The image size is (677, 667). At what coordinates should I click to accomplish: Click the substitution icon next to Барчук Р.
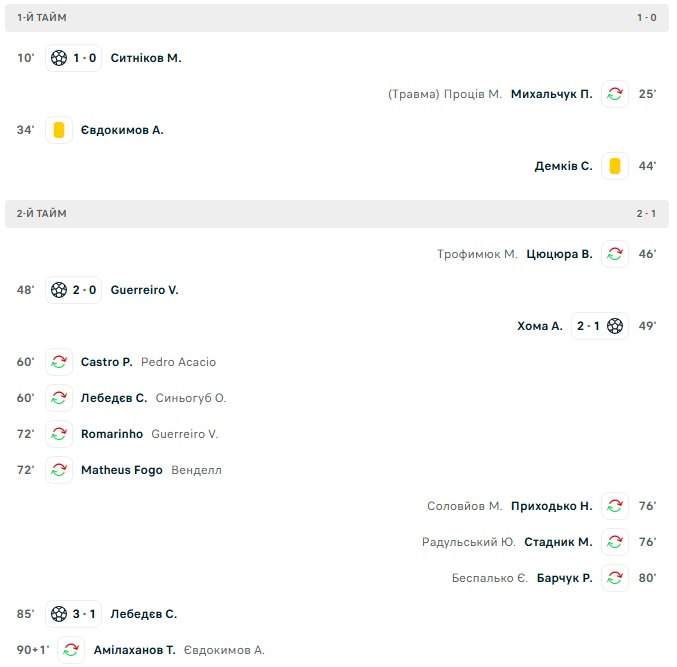coord(615,578)
